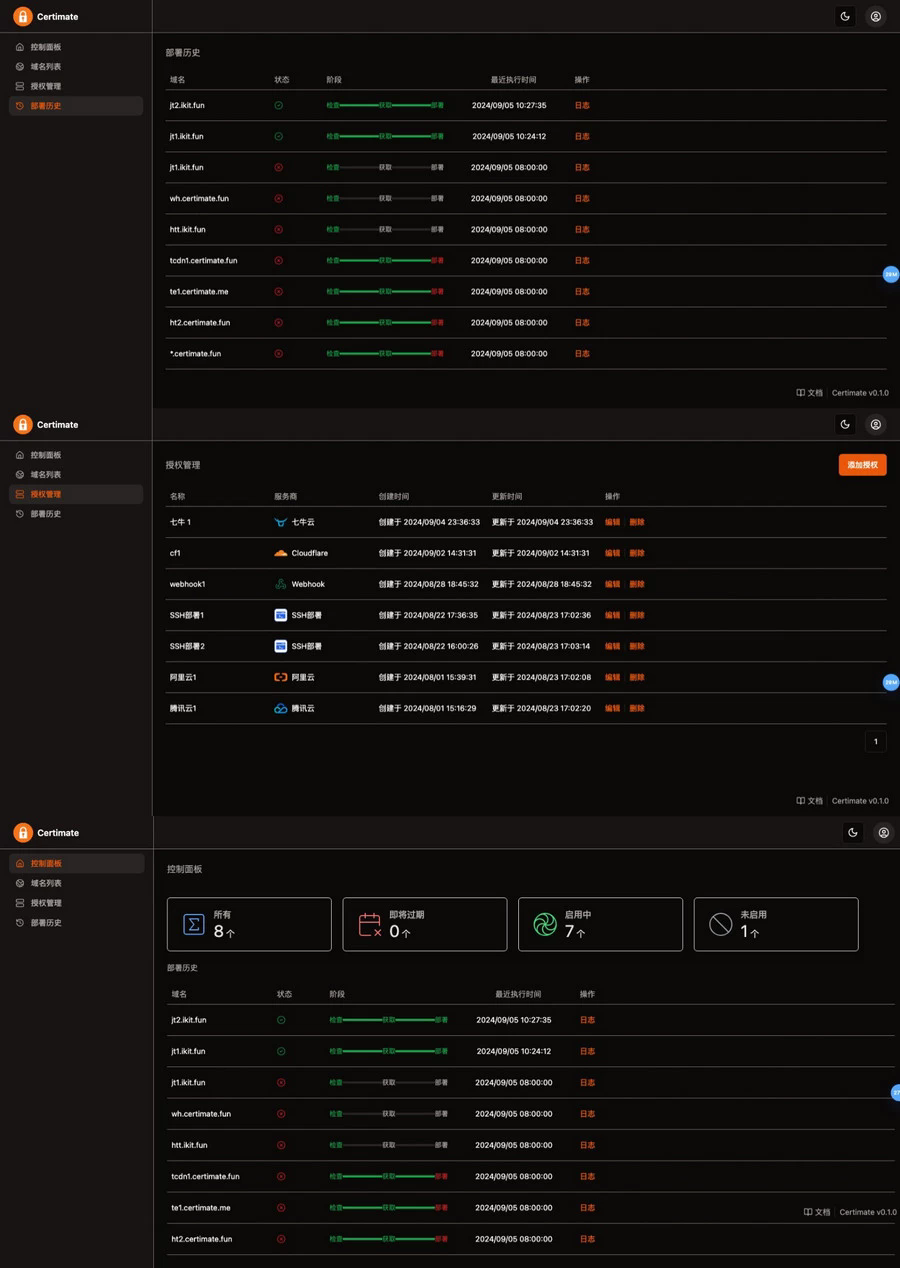This screenshot has width=900, height=1268.
Task: Toggle the moon theme switch above 添加授权
Action: [845, 425]
